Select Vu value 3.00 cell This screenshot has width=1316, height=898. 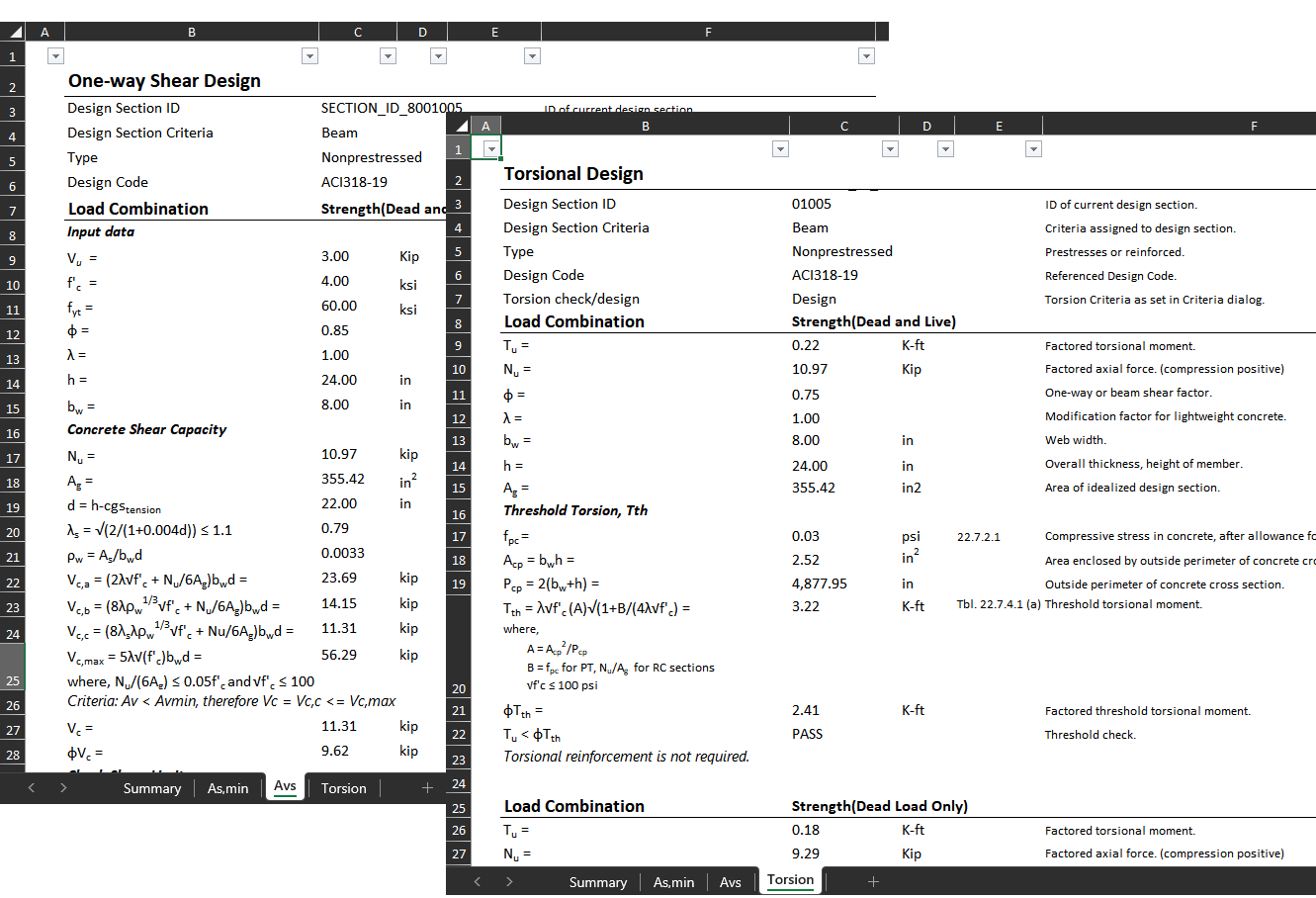335,256
